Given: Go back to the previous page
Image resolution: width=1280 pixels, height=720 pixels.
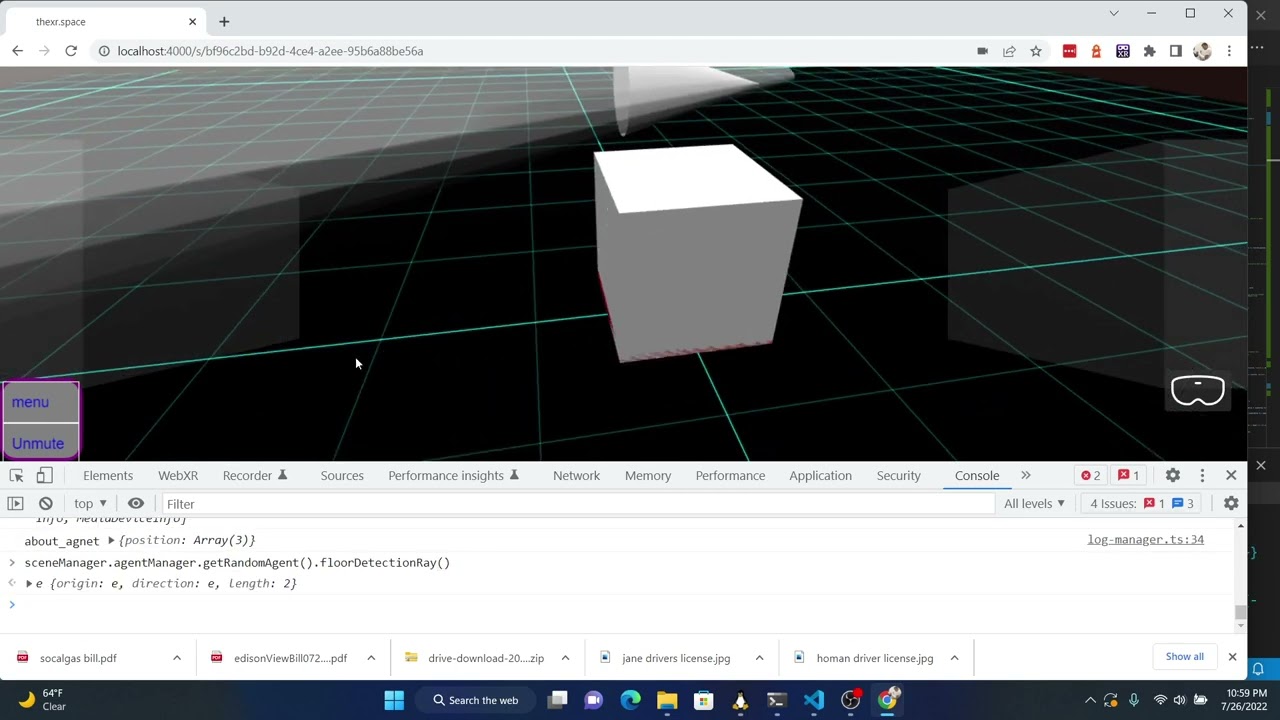Looking at the screenshot, I should pyautogui.click(x=17, y=51).
